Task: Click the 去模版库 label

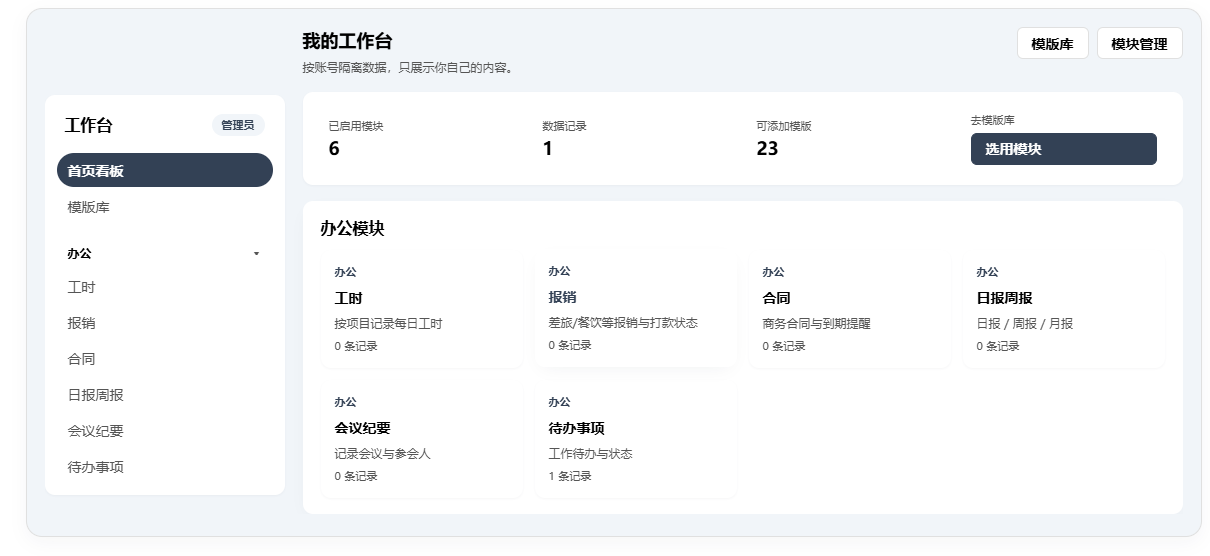Action: coord(992,120)
